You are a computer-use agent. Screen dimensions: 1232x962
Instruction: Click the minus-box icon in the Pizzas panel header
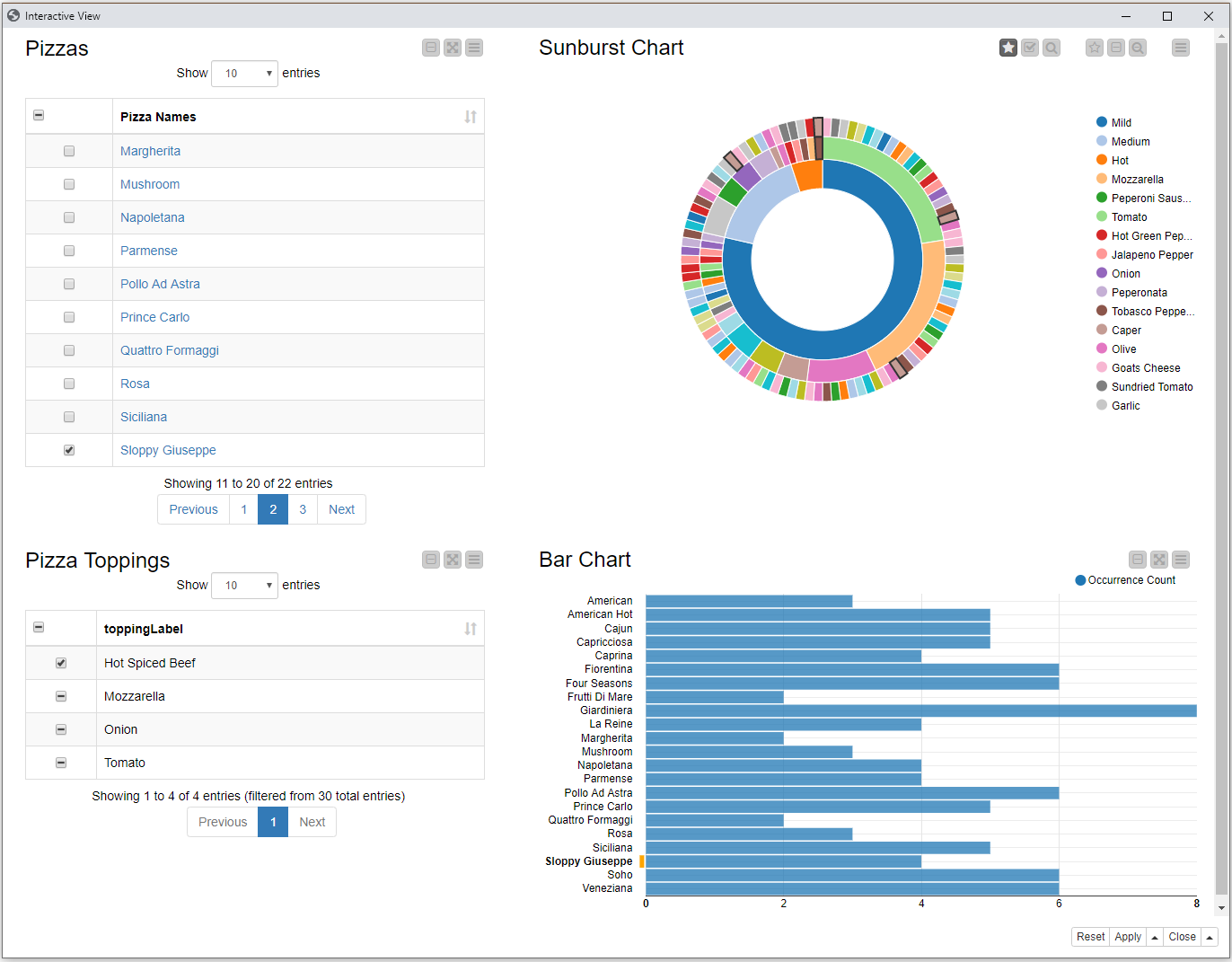431,48
